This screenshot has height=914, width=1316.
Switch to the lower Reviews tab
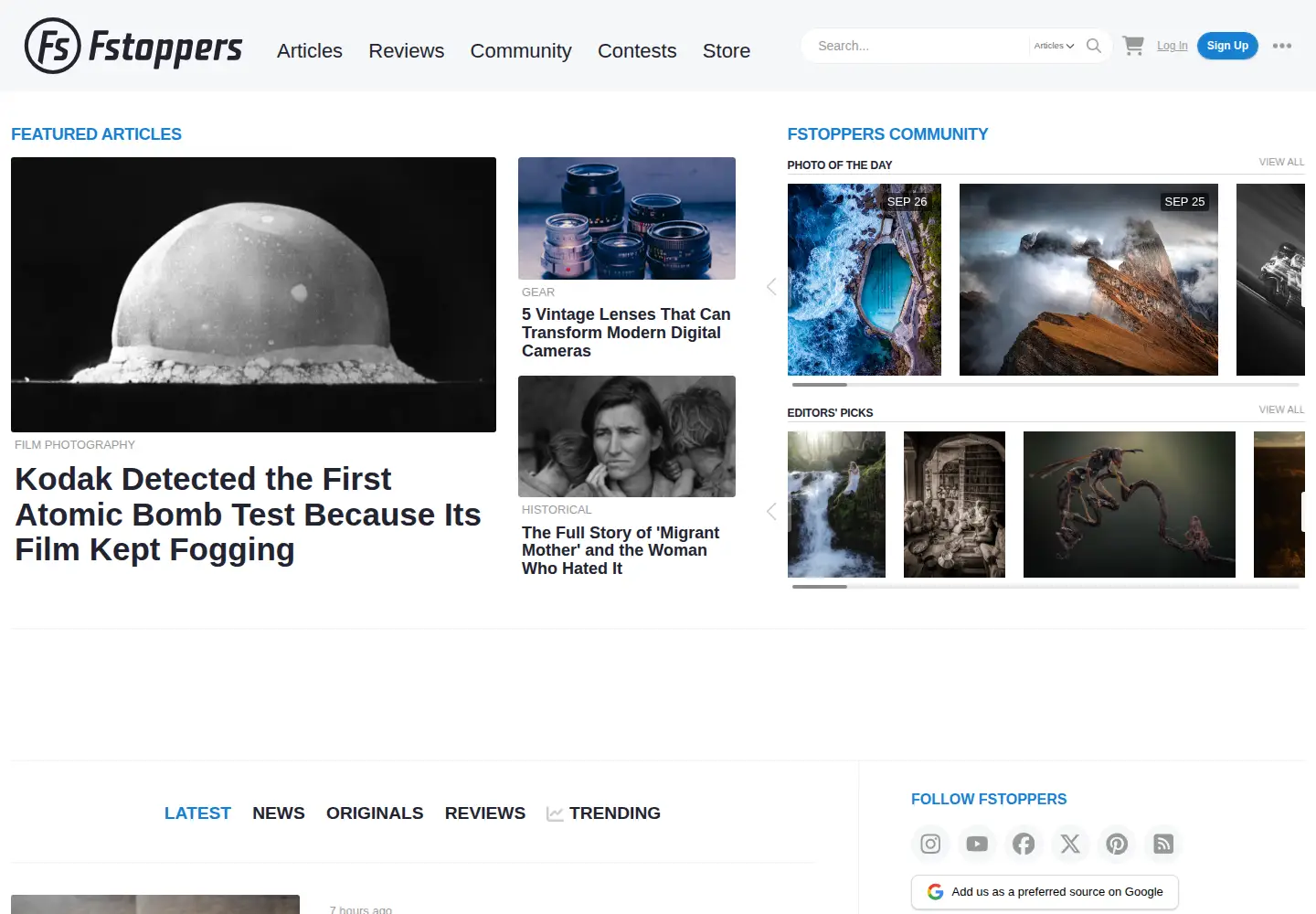click(485, 813)
